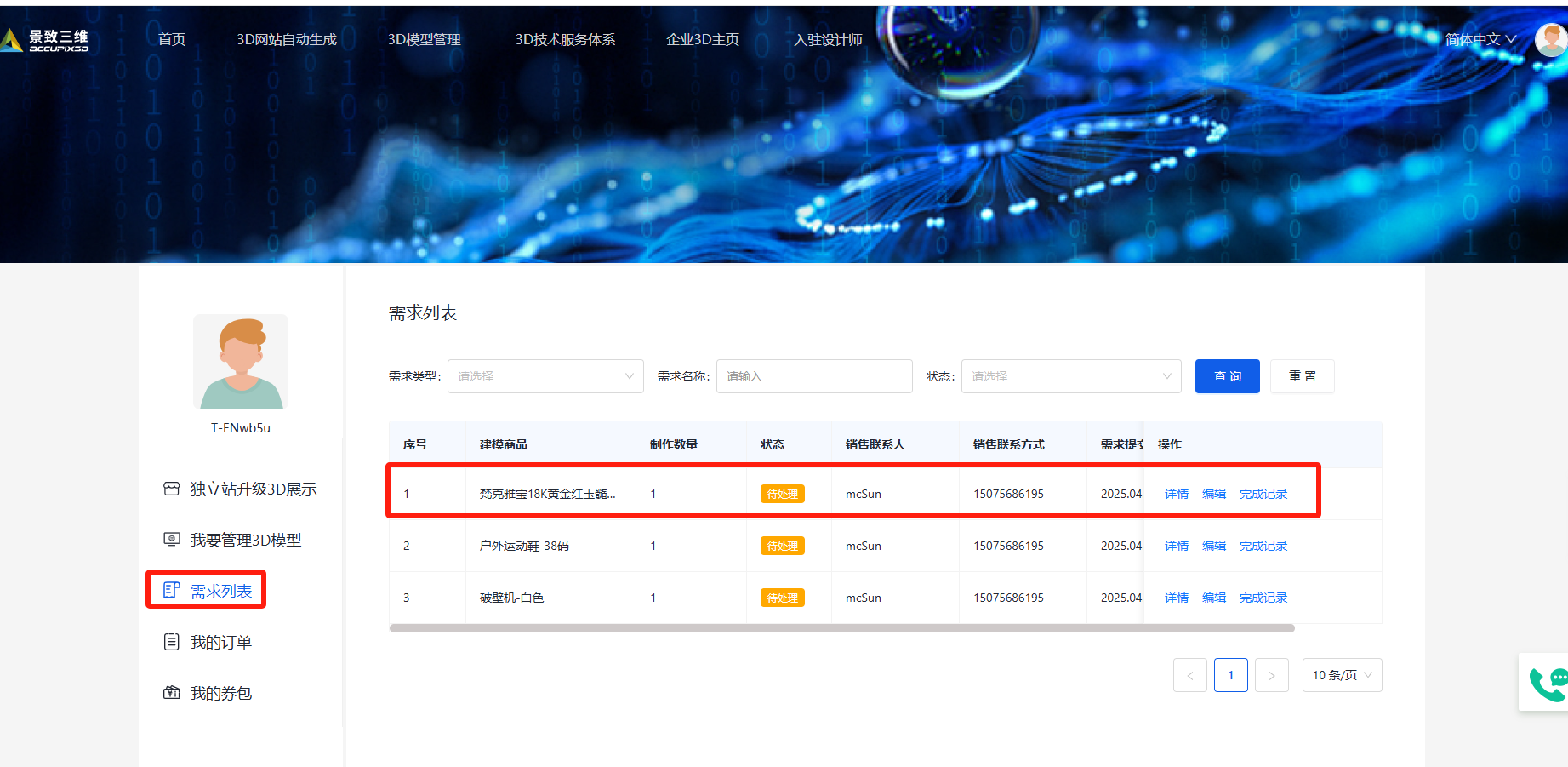Open 详情 for 户外运动鞋-38码 row
The width and height of the screenshot is (1568, 767).
pyautogui.click(x=1176, y=546)
